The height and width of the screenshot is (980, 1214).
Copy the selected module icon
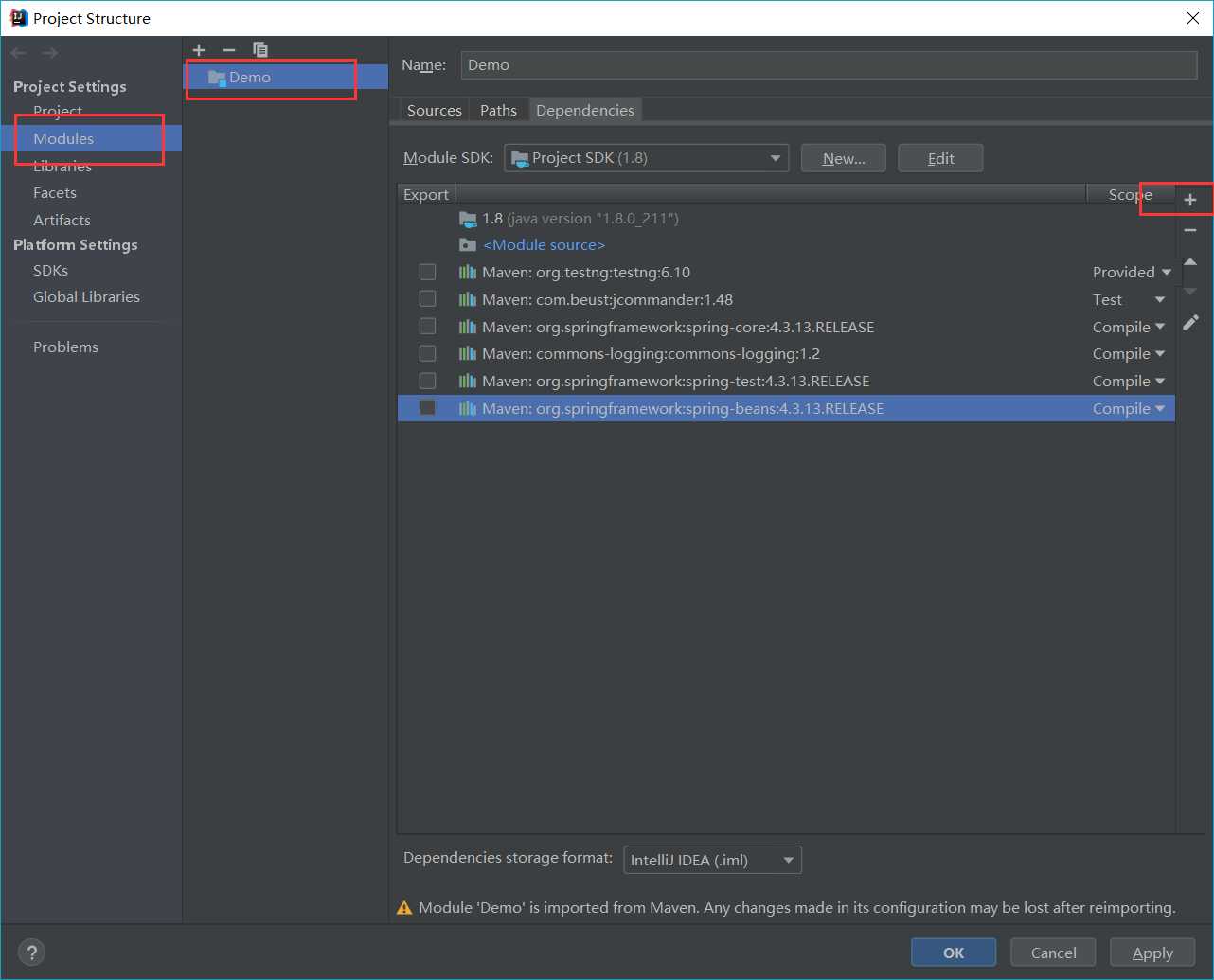(x=260, y=49)
